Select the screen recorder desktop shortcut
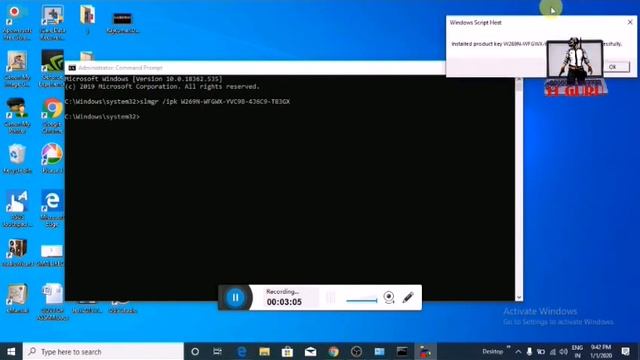 pyautogui.click(x=17, y=23)
